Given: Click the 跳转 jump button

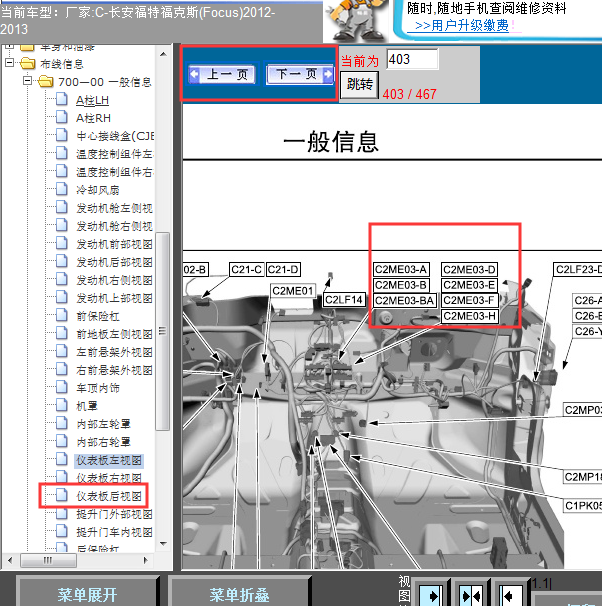Looking at the screenshot, I should [x=359, y=85].
